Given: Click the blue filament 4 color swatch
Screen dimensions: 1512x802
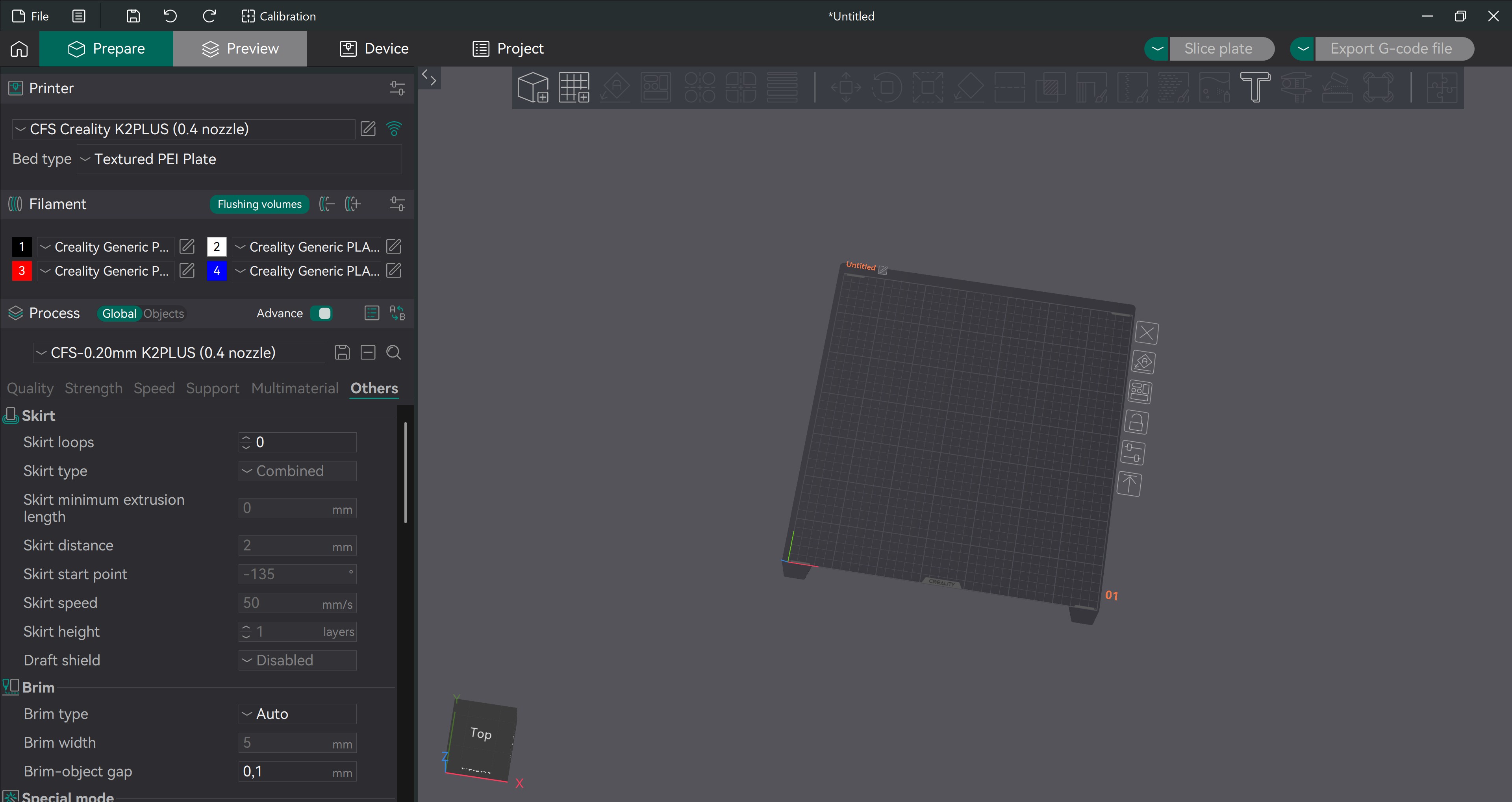Looking at the screenshot, I should pos(217,270).
